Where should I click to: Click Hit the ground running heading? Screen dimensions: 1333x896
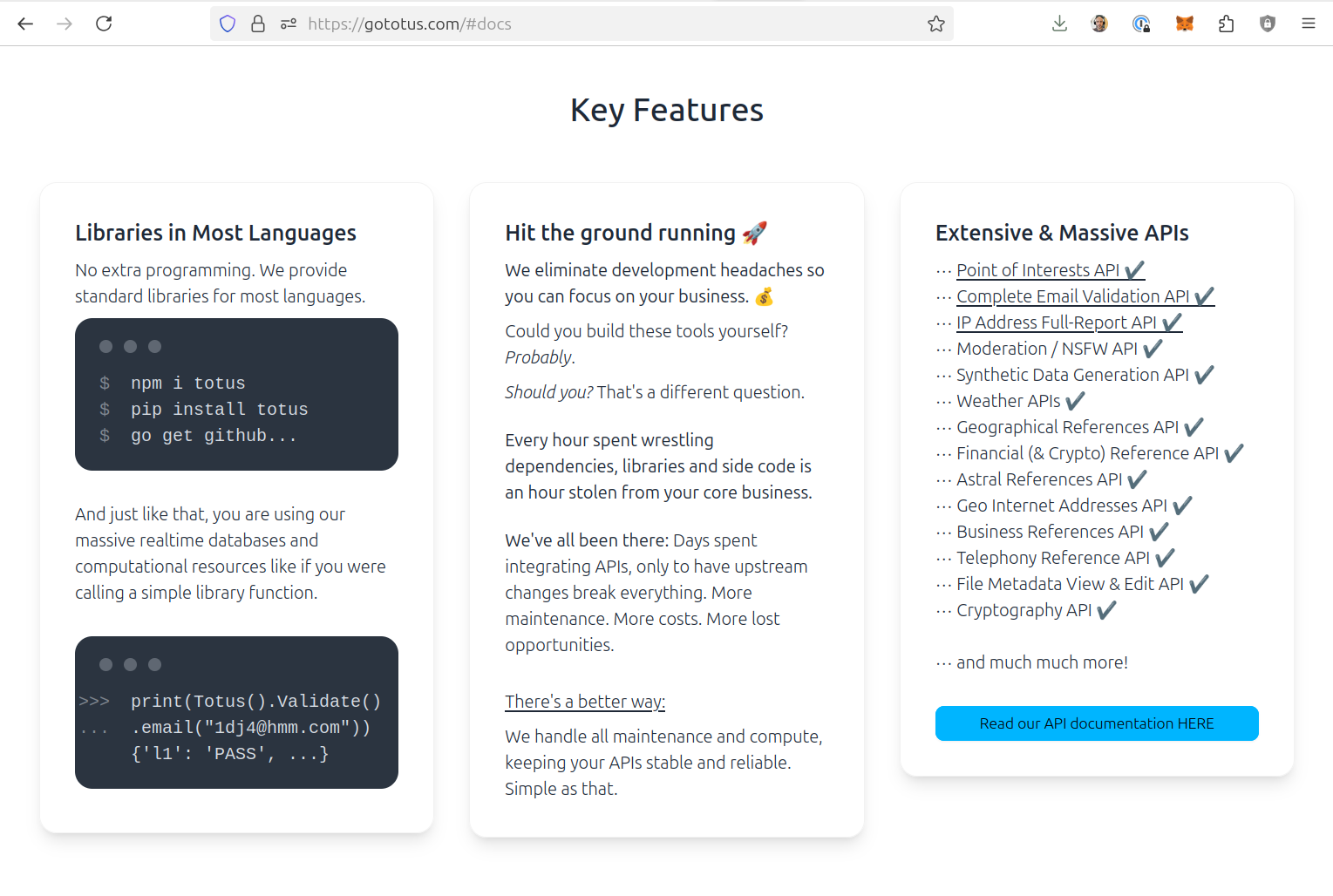pos(636,233)
